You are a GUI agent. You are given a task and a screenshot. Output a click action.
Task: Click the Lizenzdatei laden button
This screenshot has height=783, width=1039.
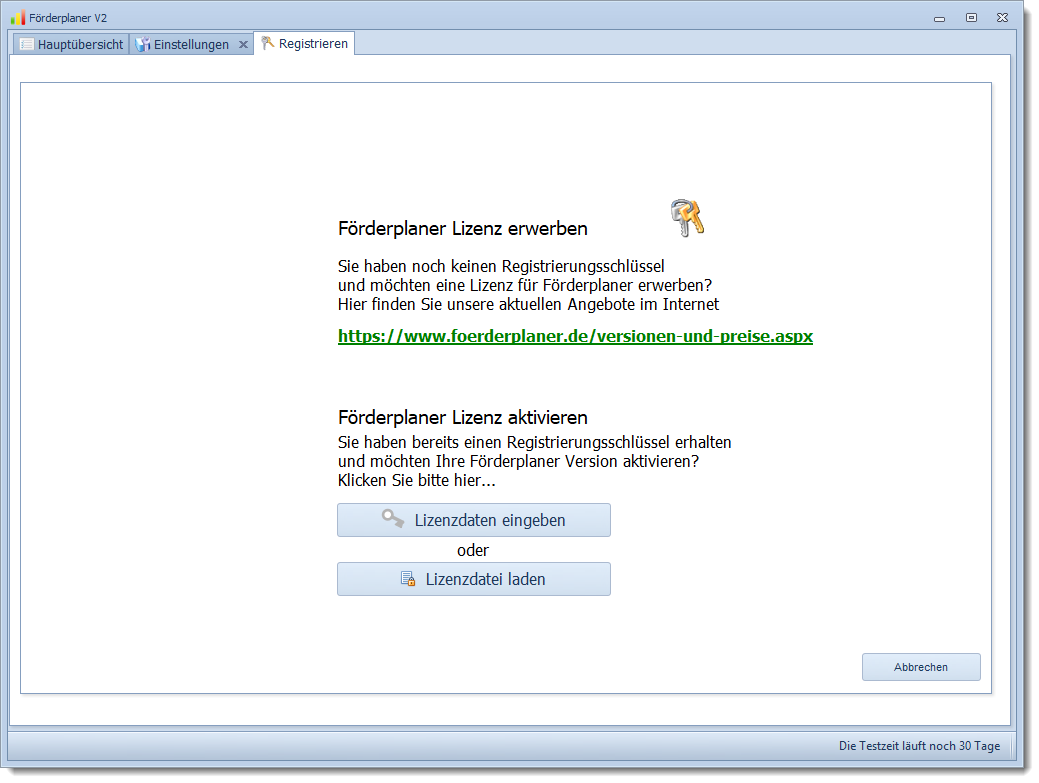[474, 579]
